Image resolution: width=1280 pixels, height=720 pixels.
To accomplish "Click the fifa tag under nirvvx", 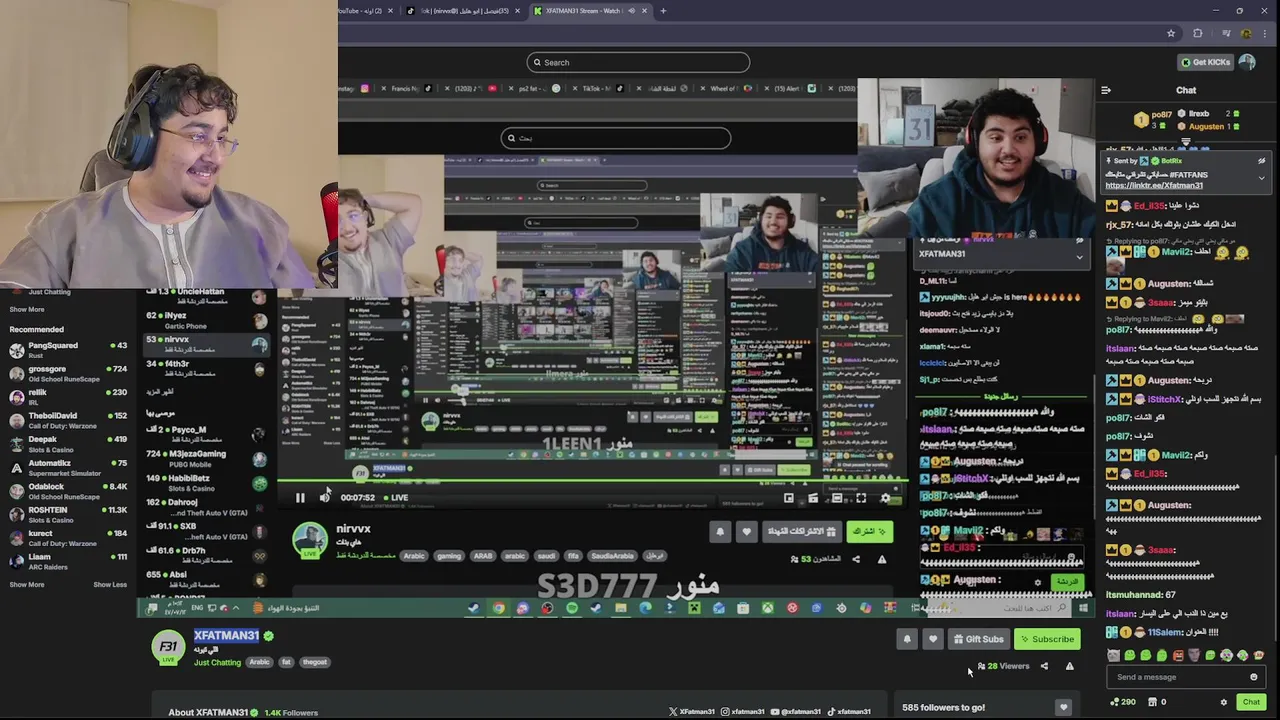I will pos(573,556).
